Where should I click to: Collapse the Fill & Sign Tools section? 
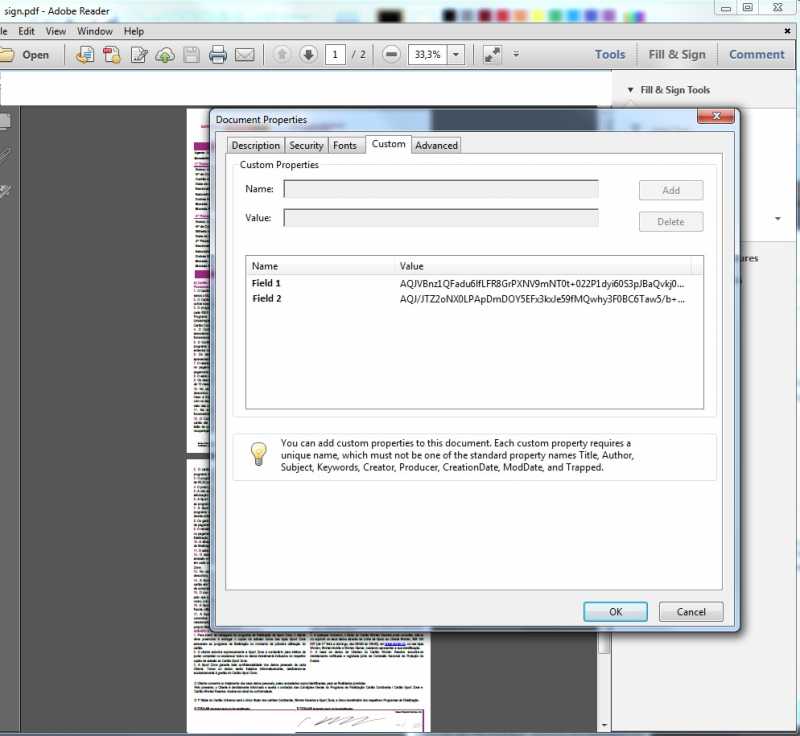click(x=630, y=90)
